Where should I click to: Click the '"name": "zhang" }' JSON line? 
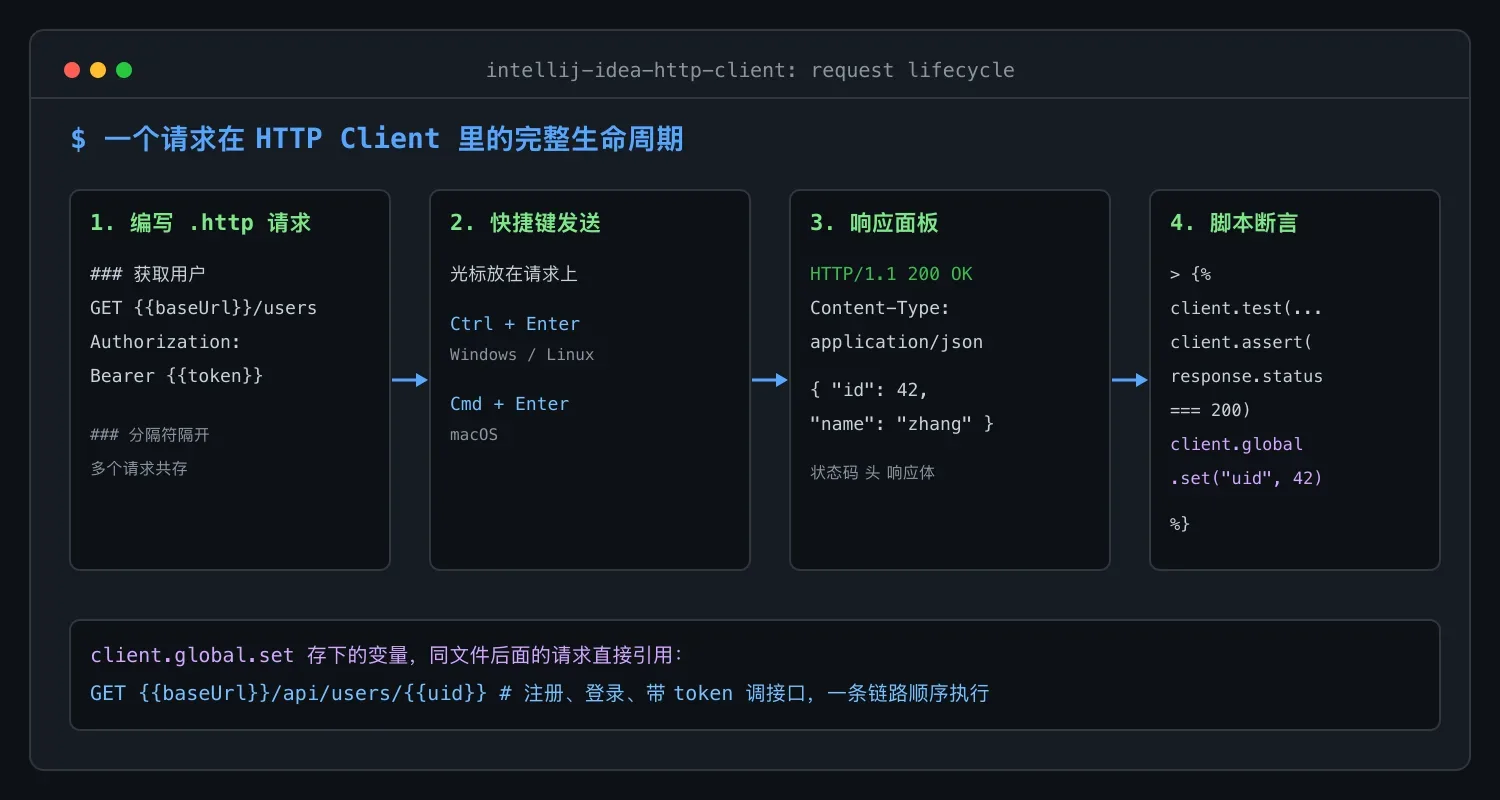tap(902, 424)
